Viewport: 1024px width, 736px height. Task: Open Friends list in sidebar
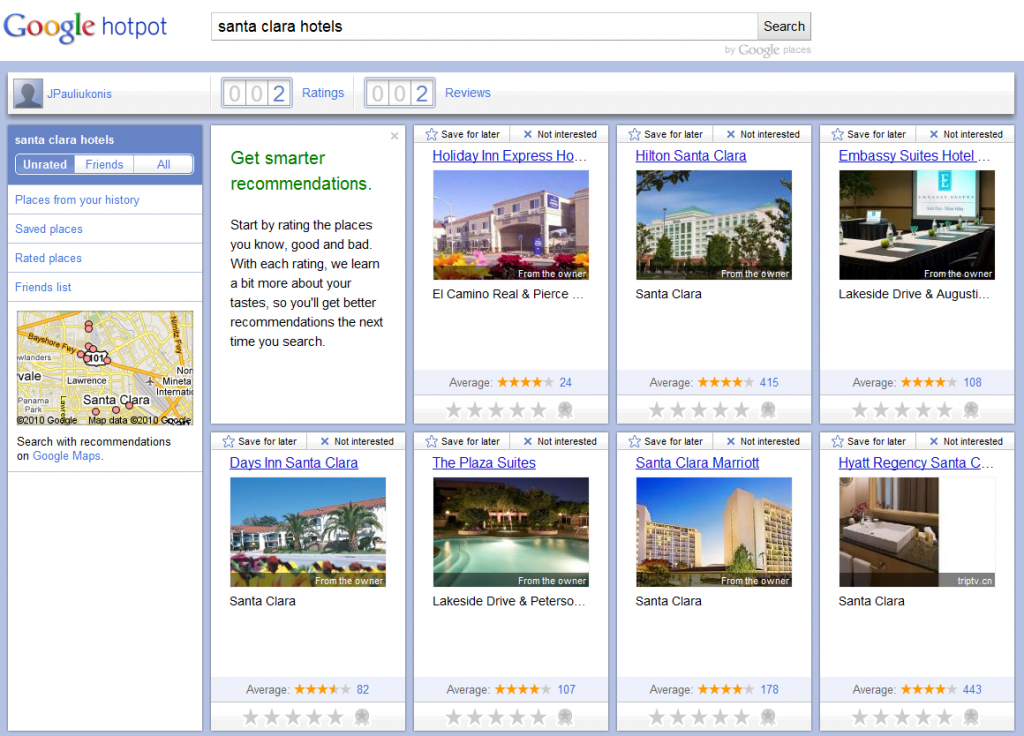pyautogui.click(x=43, y=287)
